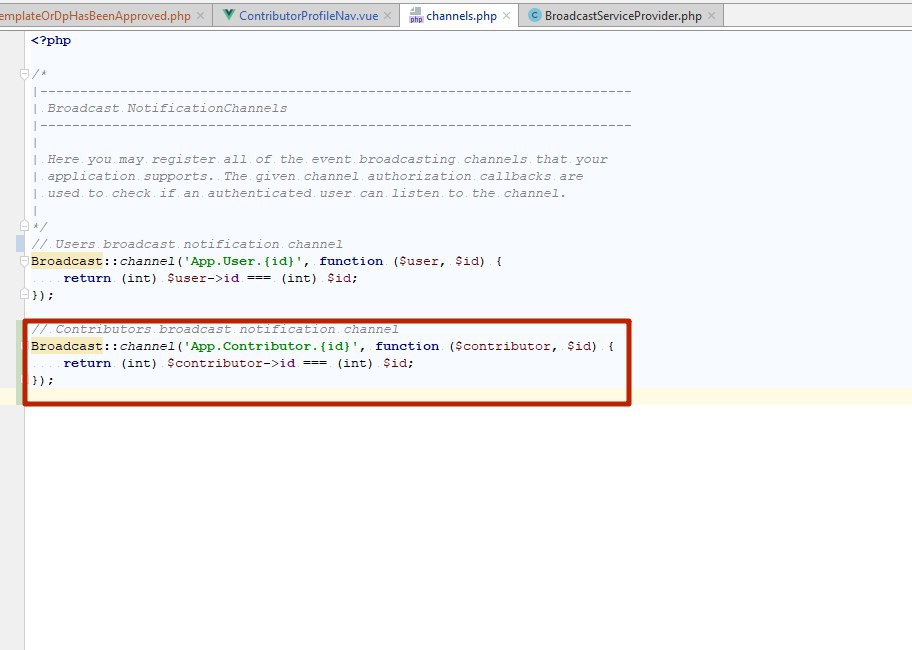The height and width of the screenshot is (650, 912).
Task: Click the 'App.Contributor.{id}' channel string
Action: pos(270,346)
